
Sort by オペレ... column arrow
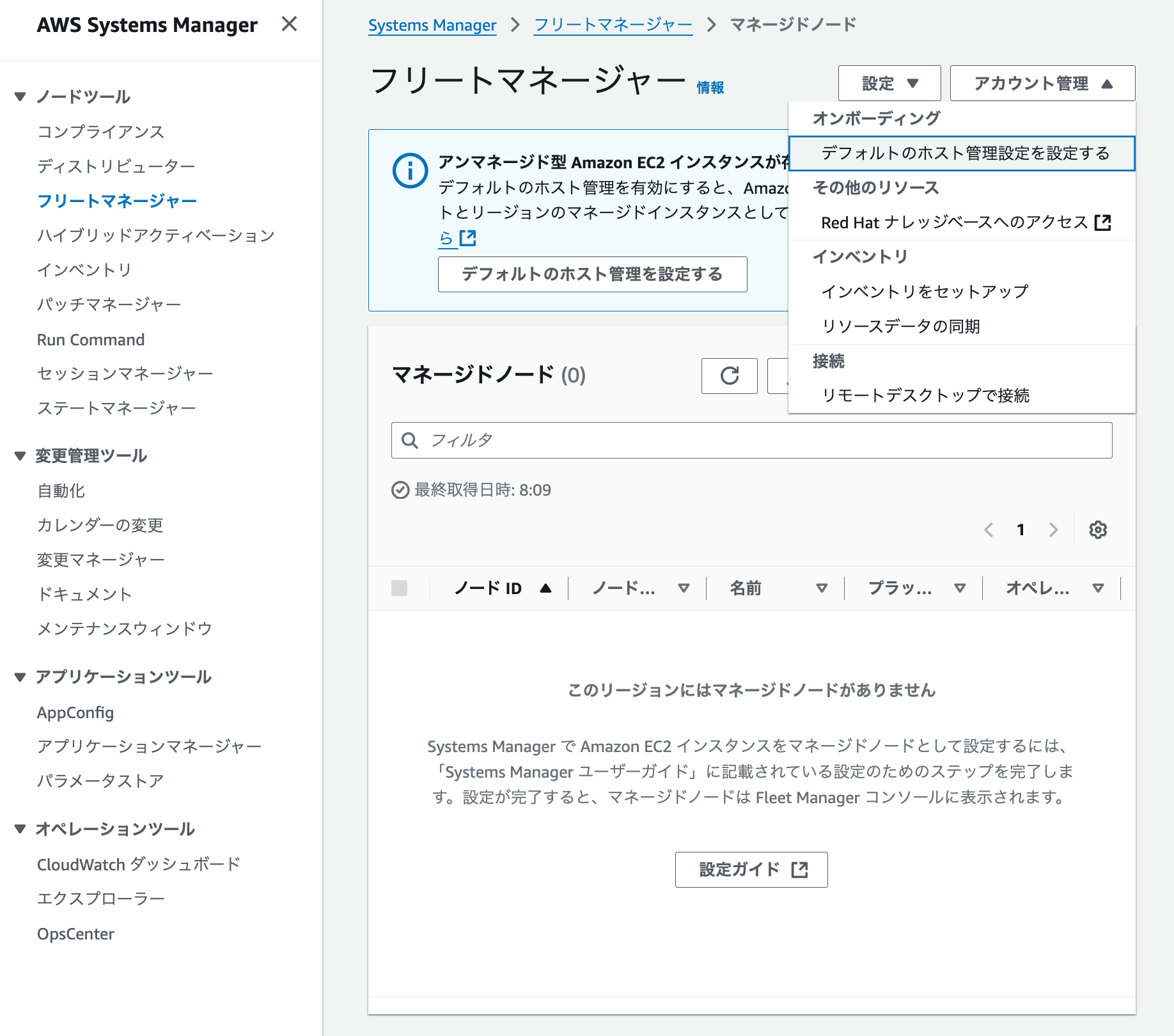point(1098,588)
